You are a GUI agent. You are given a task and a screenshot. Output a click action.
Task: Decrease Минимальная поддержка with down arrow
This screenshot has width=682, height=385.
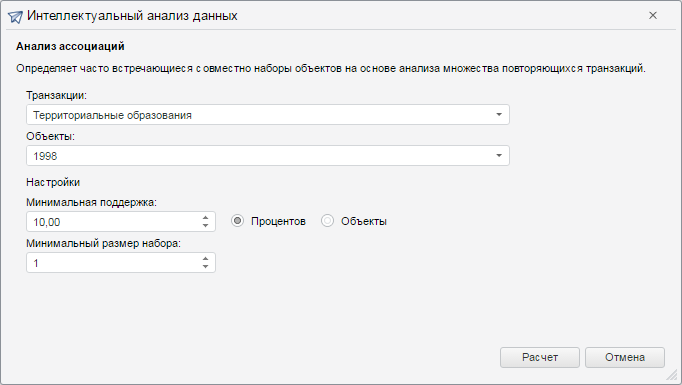pyautogui.click(x=205, y=226)
